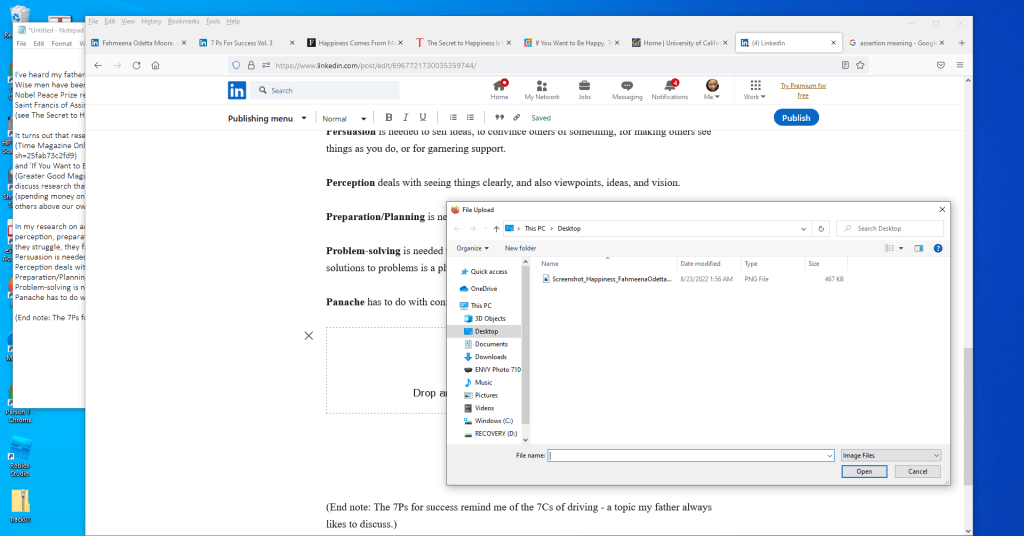Image resolution: width=1024 pixels, height=536 pixels.
Task: Click the LinkedIn Home icon
Action: (499, 88)
